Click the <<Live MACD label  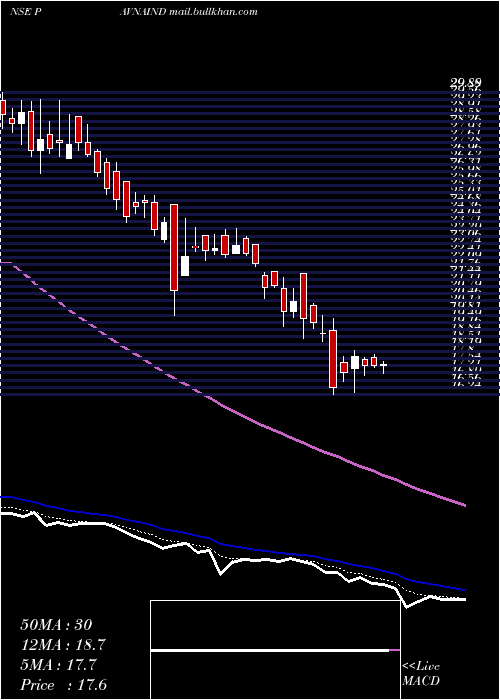(421, 674)
